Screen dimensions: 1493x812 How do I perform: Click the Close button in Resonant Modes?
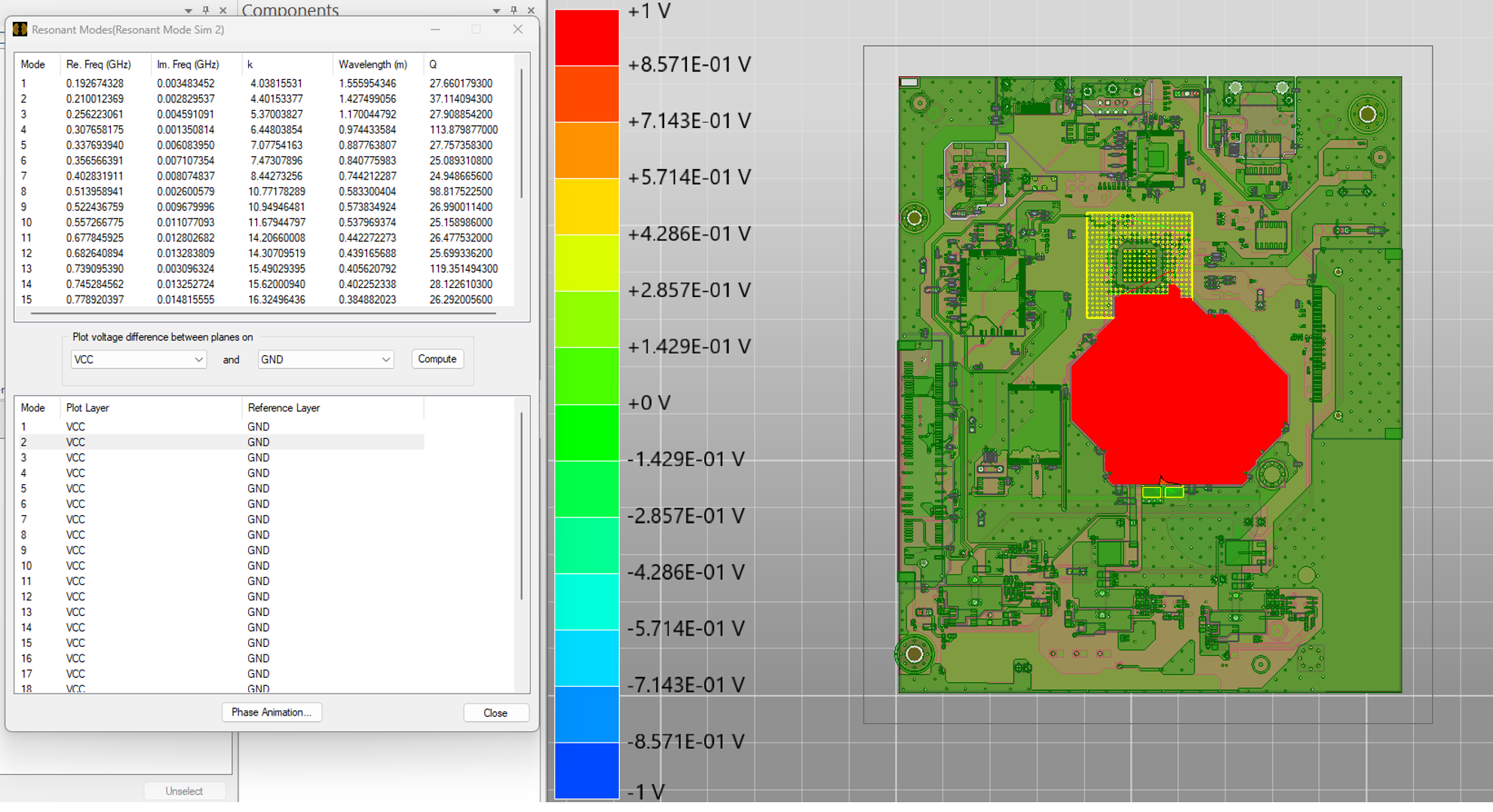tap(495, 712)
